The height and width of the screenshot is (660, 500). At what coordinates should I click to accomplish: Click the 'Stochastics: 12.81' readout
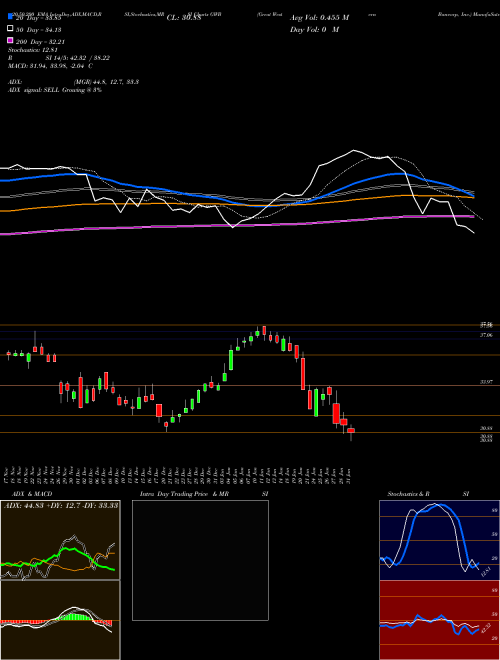point(33,50)
